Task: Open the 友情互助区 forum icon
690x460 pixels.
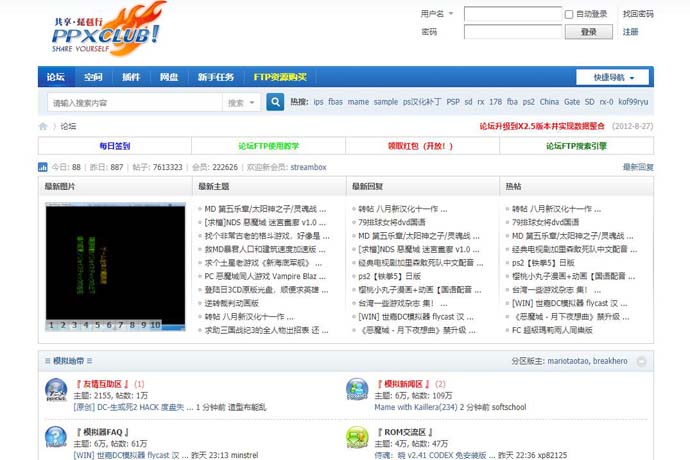Action: 56,391
